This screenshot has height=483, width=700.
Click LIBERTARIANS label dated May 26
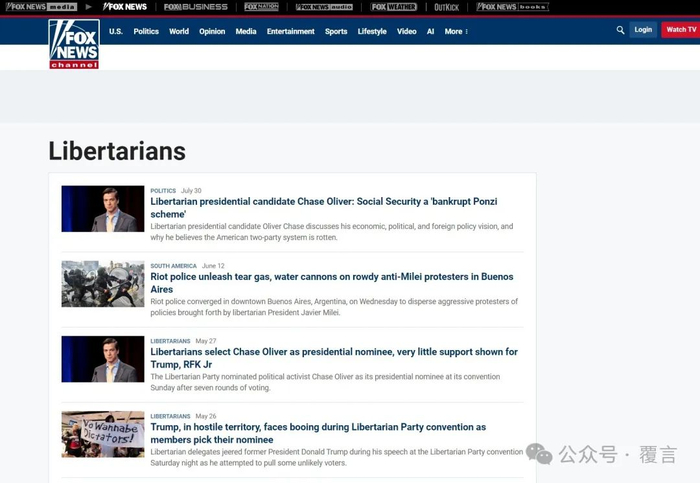point(170,416)
